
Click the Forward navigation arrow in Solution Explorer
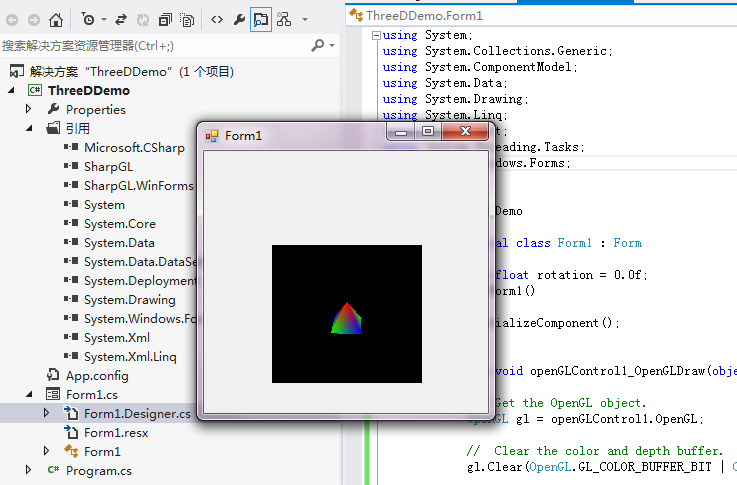click(34, 20)
